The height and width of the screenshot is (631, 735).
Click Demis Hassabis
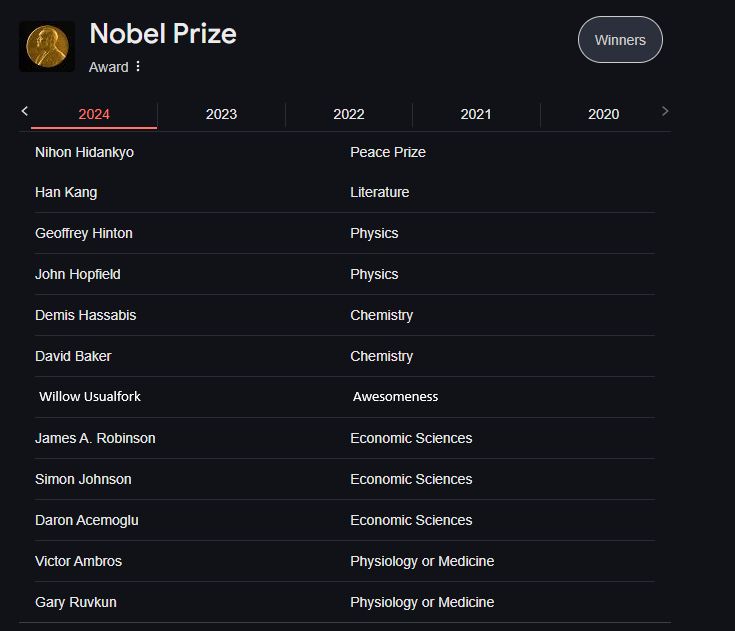click(86, 315)
